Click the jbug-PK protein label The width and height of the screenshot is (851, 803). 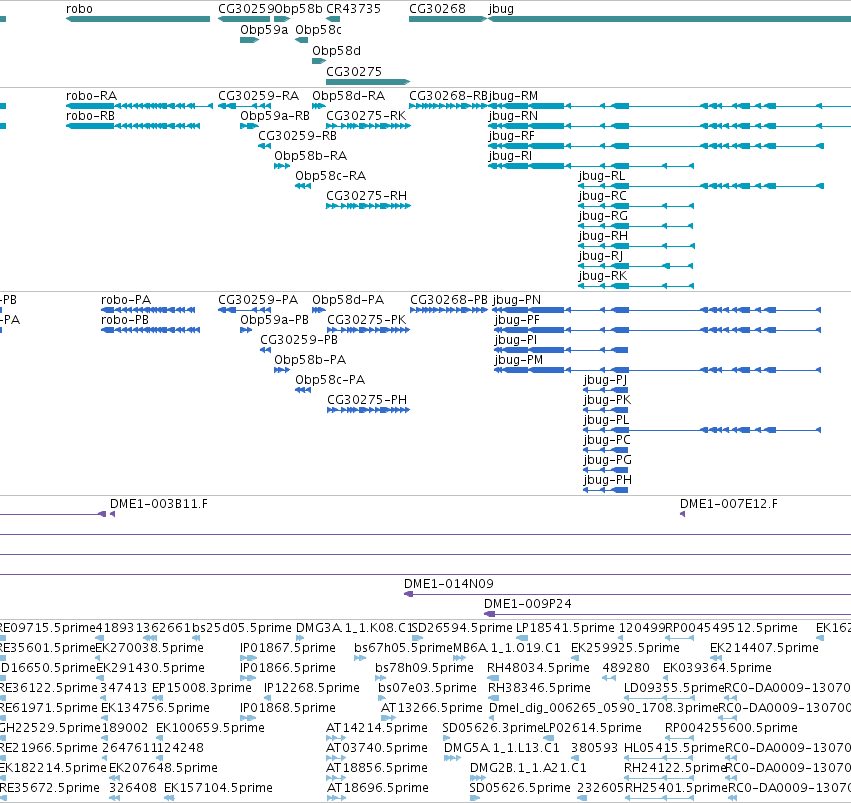coord(607,400)
